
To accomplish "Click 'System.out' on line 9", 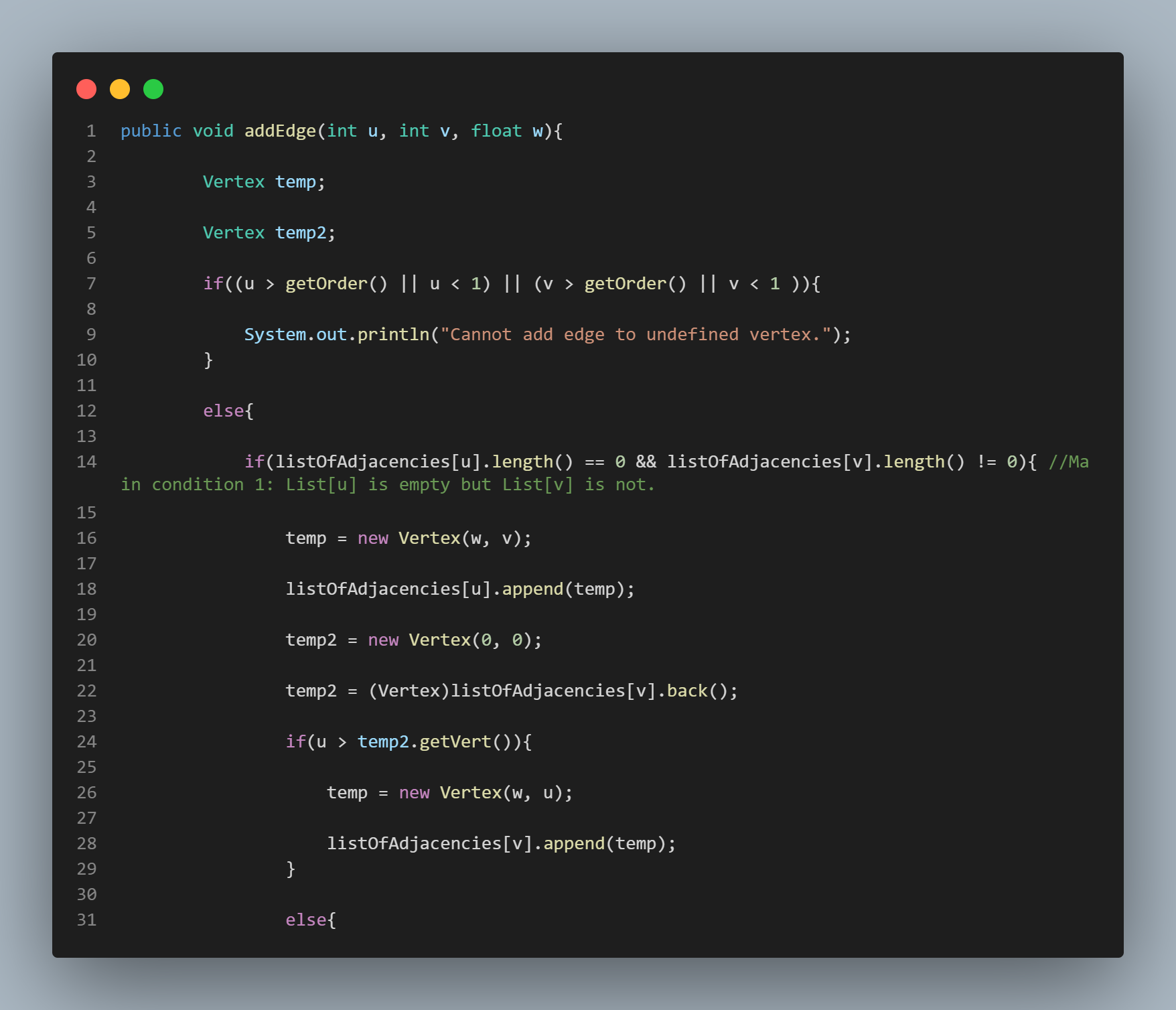I will pos(295,334).
